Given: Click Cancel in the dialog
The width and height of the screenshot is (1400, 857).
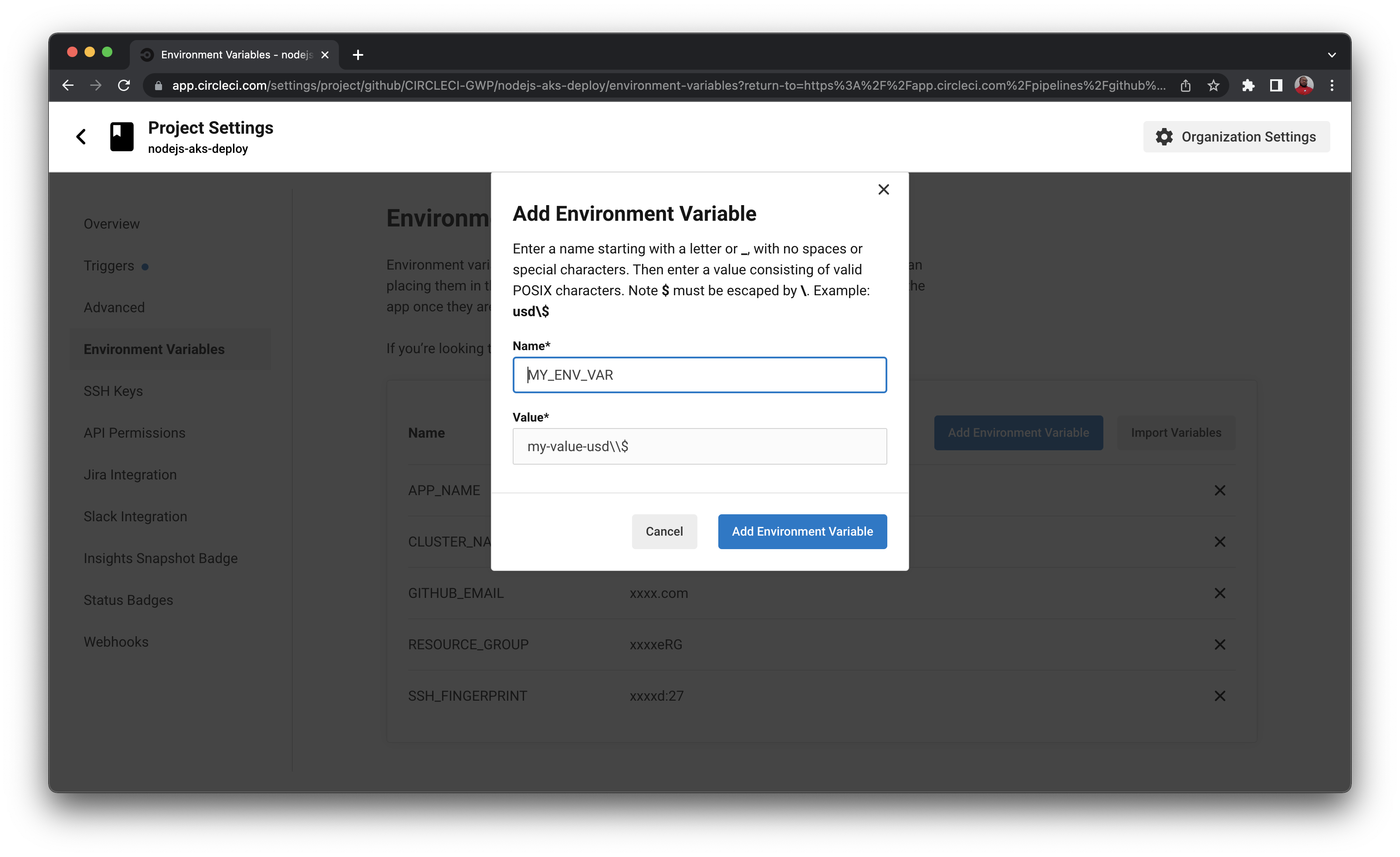Looking at the screenshot, I should (664, 531).
